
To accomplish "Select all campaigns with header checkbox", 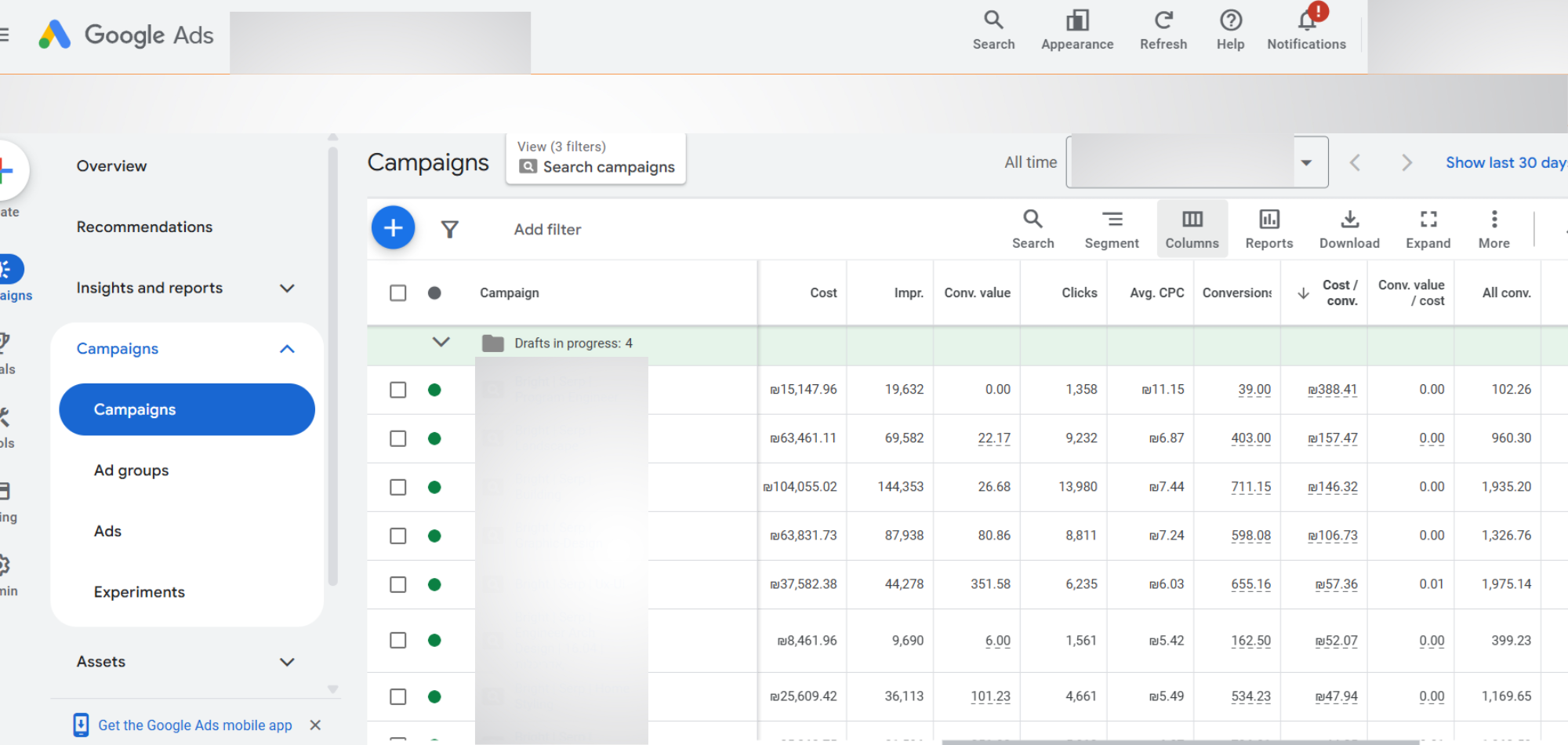I will pyautogui.click(x=398, y=293).
